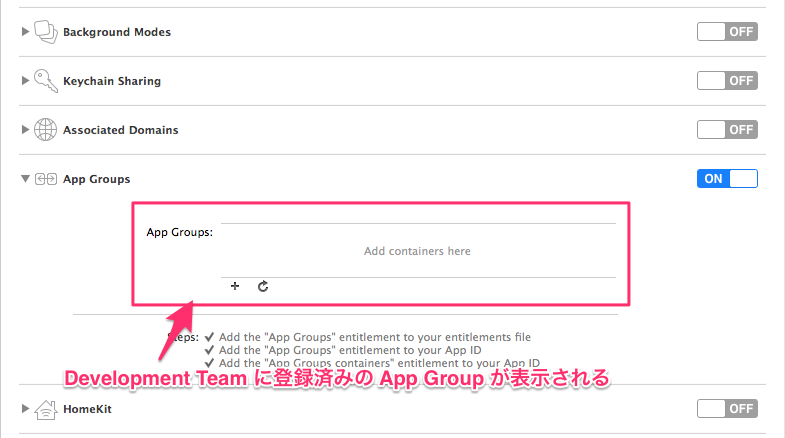Click the 'Associated Domains' label
This screenshot has width=785, height=438.
pyautogui.click(x=121, y=130)
